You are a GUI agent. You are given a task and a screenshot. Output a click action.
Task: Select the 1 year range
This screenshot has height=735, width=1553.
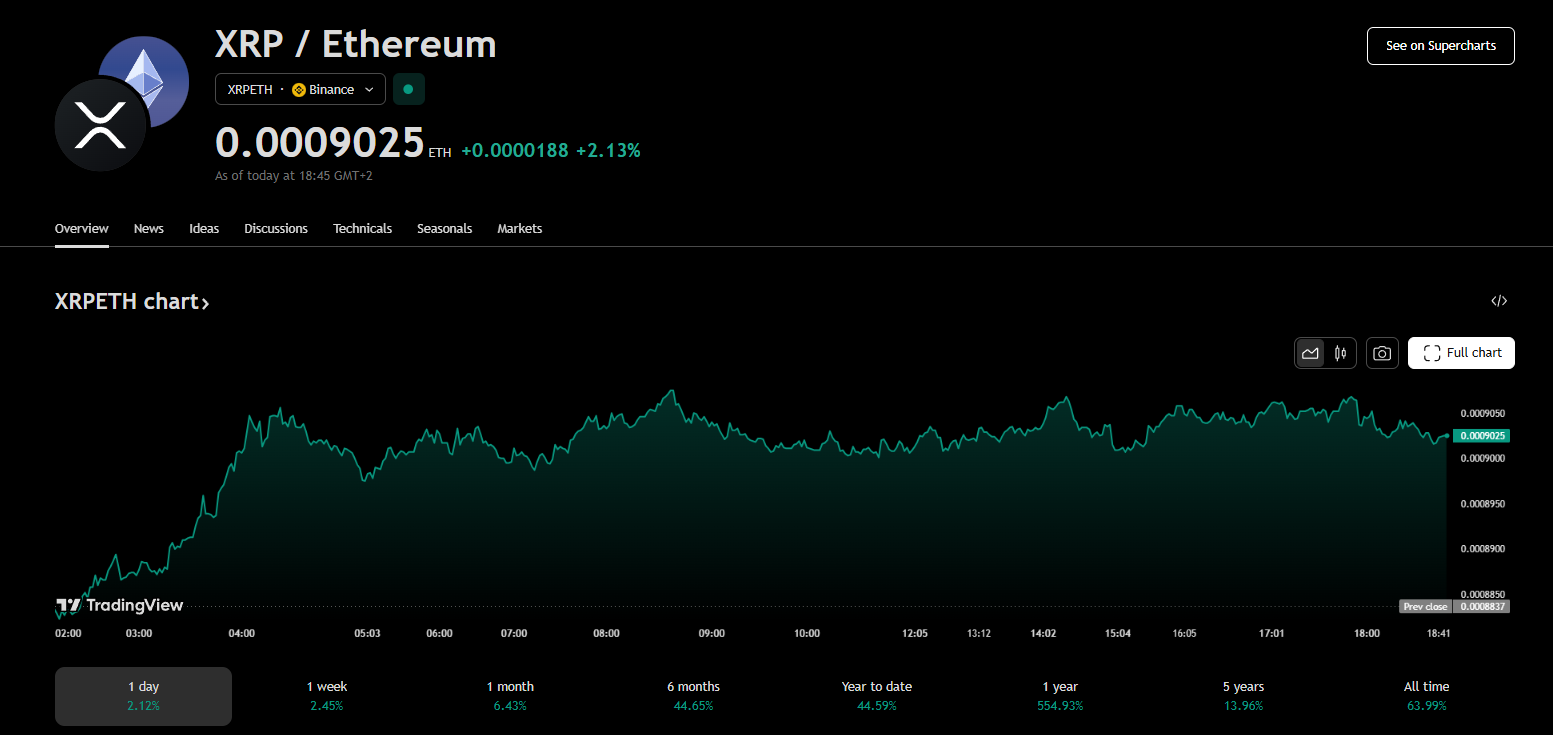1060,696
